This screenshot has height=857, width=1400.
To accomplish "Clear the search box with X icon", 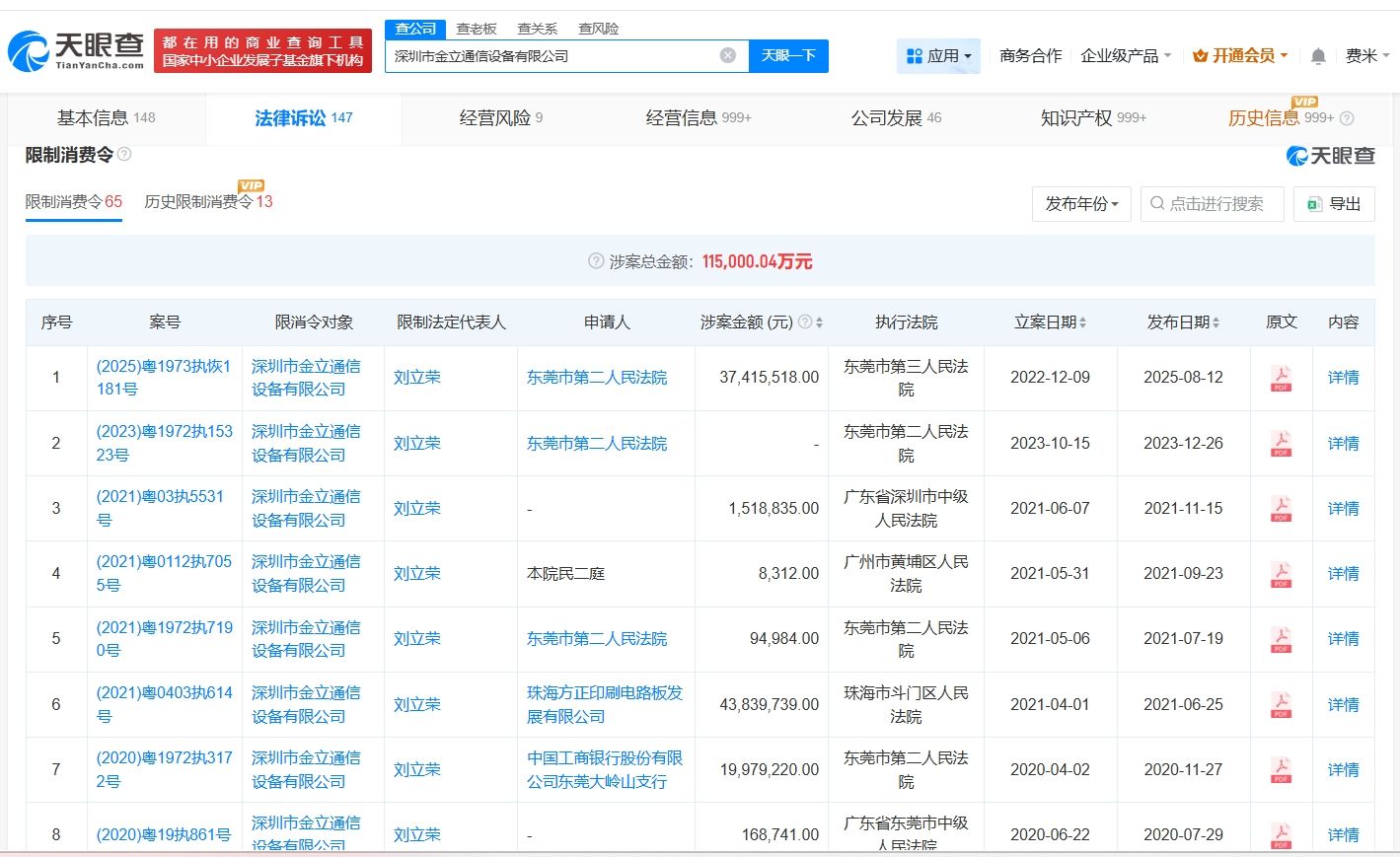I will 727,55.
